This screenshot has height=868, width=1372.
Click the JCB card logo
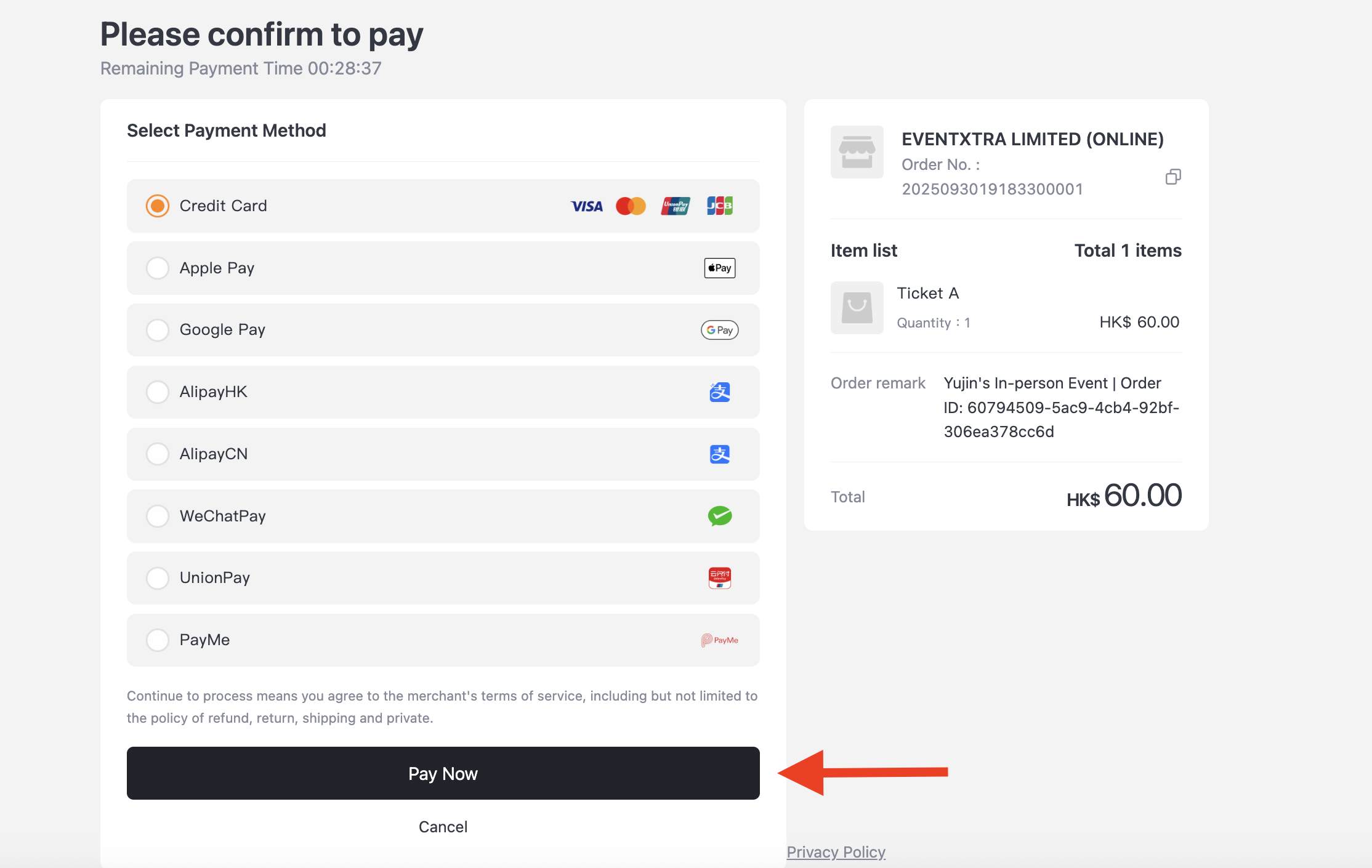tap(719, 206)
